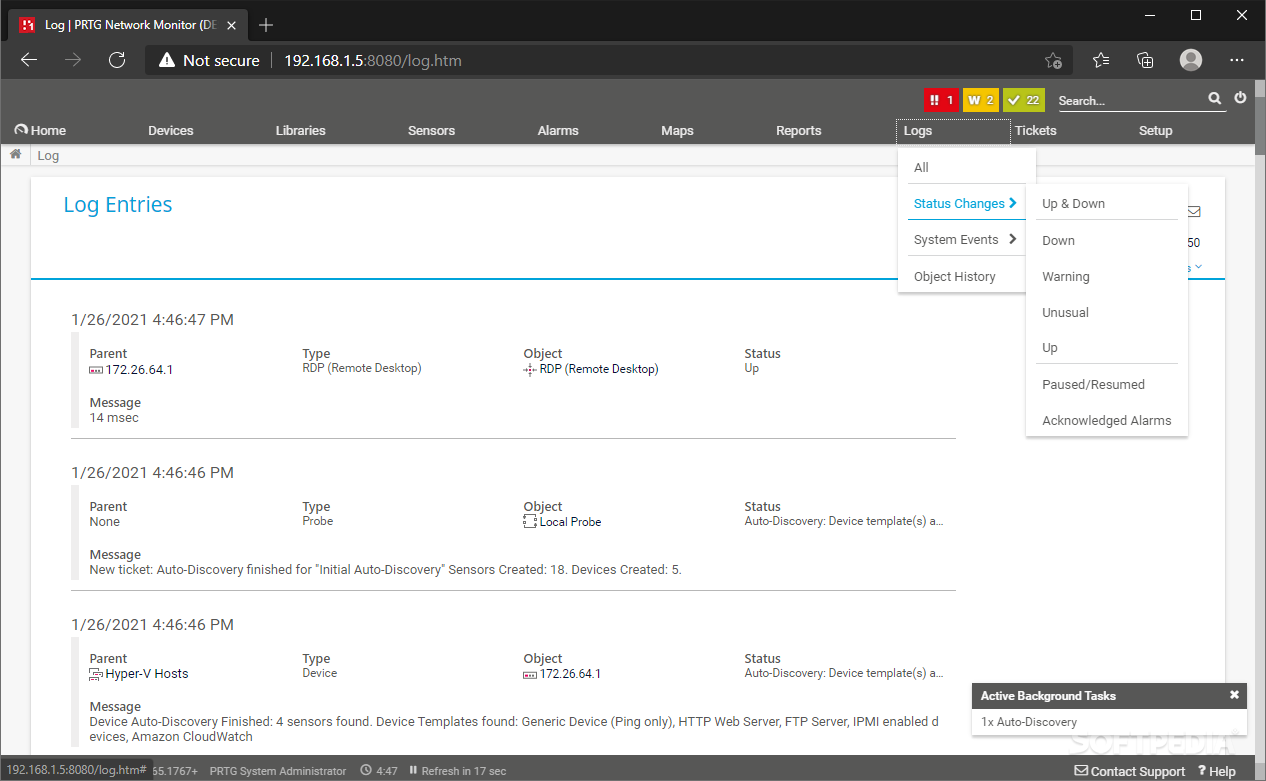This screenshot has height=781, width=1266.
Task: Open the Tickets menu
Action: tap(1036, 130)
